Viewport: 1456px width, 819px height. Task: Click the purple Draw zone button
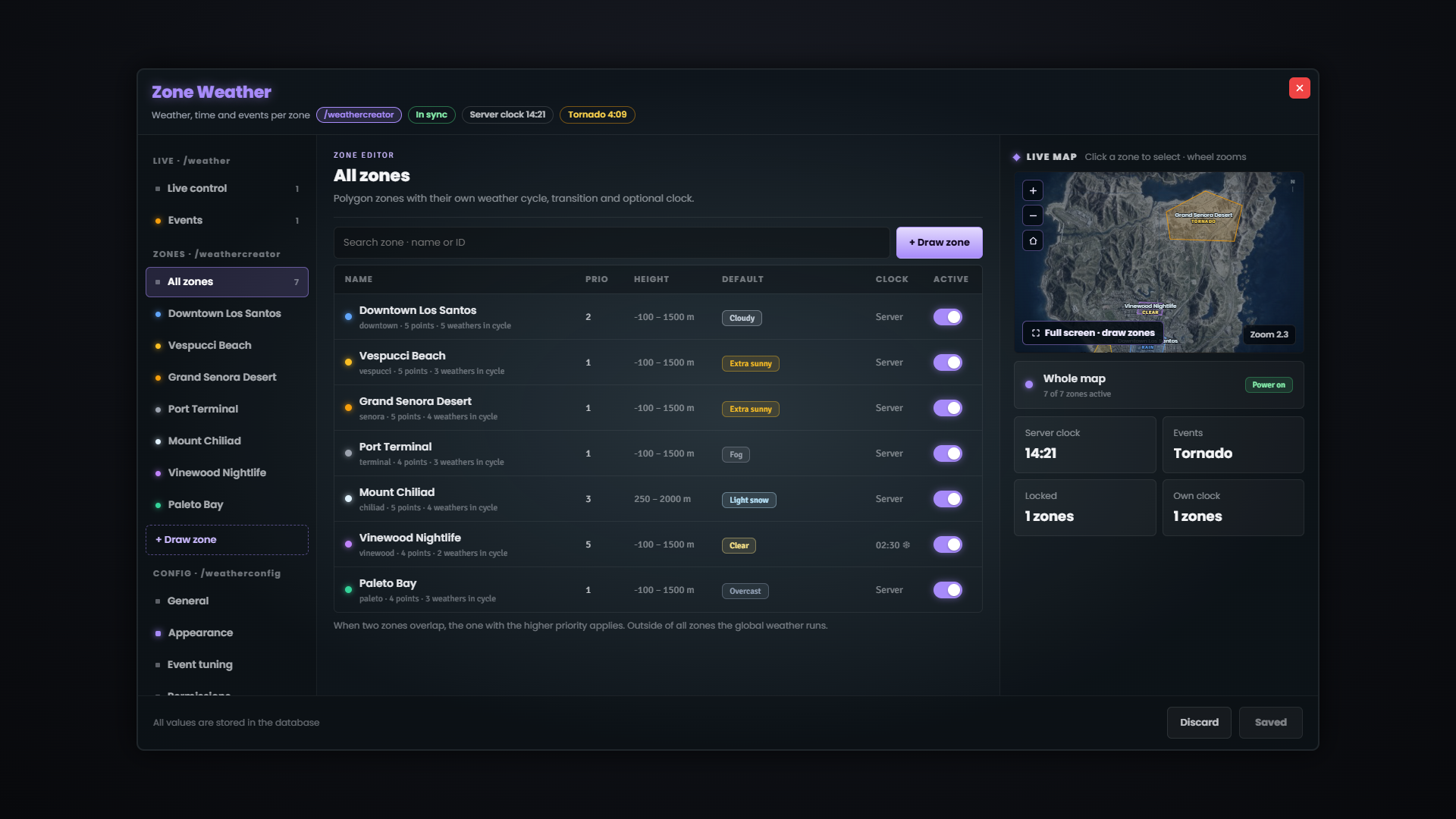[x=939, y=243]
